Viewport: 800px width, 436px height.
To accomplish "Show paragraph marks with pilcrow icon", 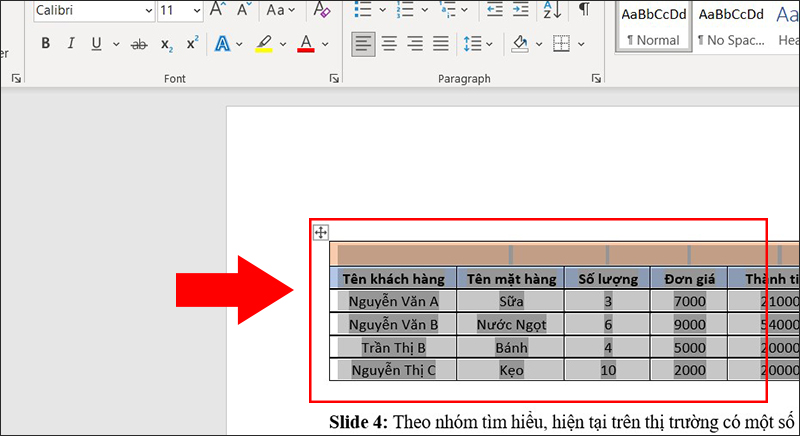I will click(x=584, y=10).
